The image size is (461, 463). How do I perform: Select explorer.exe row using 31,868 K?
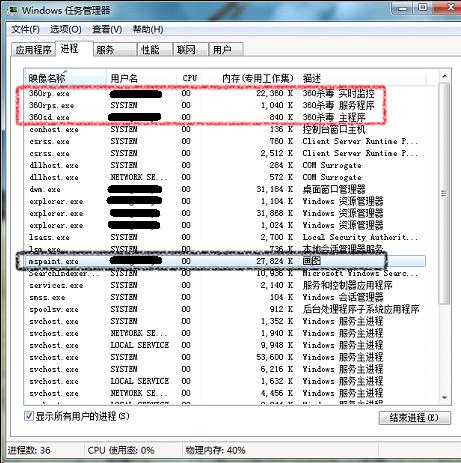tap(225, 213)
